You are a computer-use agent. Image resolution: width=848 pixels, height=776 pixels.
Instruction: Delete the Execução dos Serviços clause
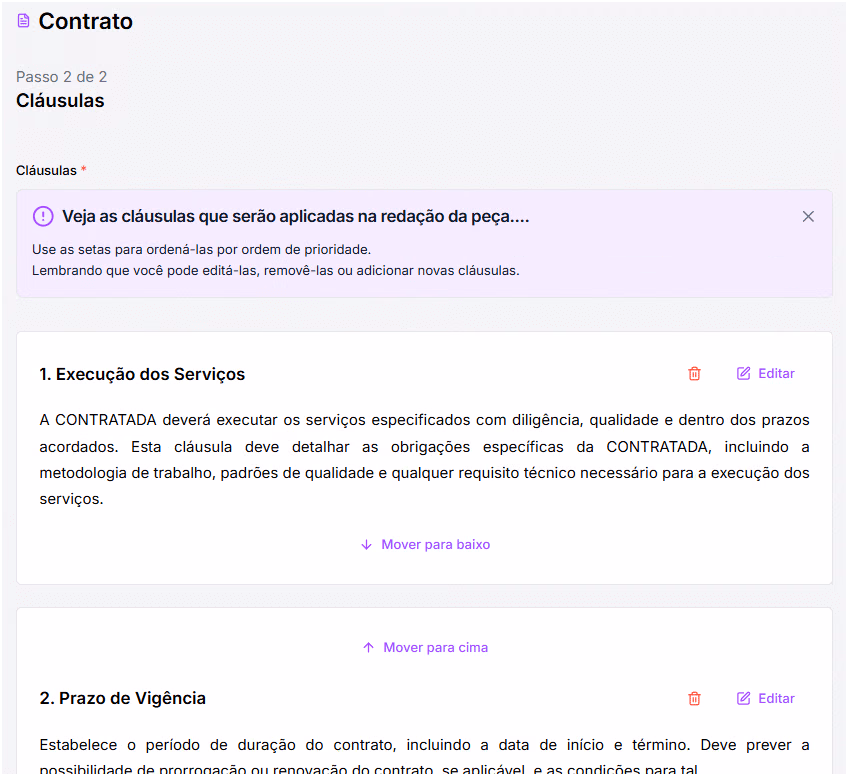pyautogui.click(x=694, y=374)
